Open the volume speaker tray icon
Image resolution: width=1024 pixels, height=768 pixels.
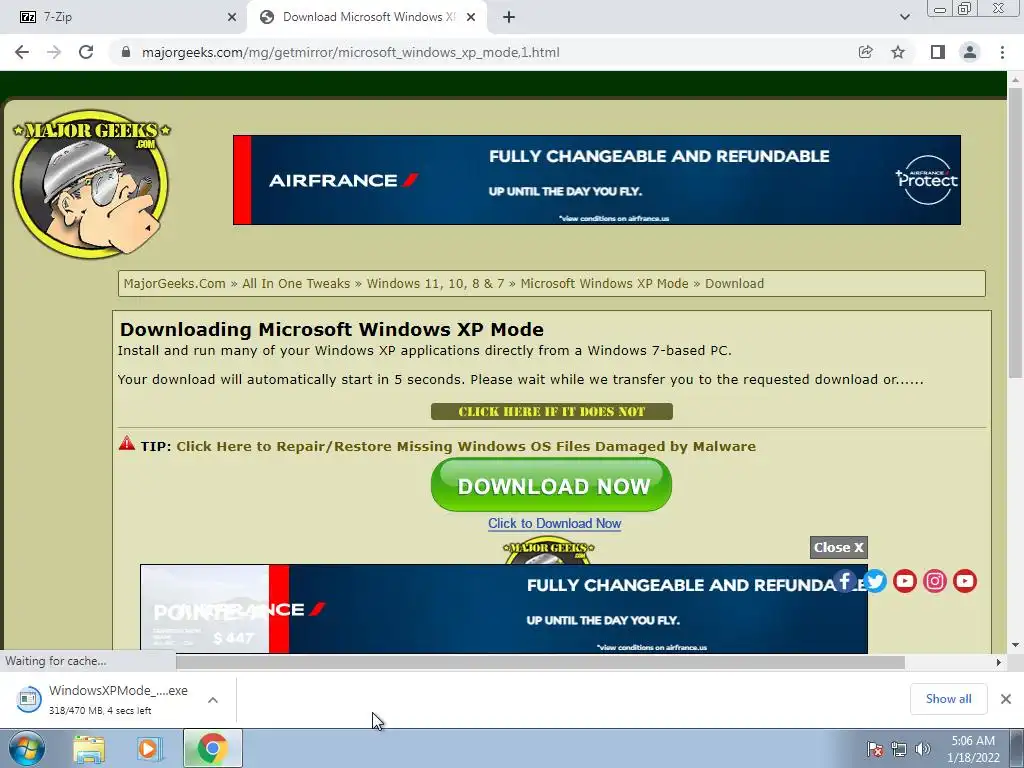(922, 749)
